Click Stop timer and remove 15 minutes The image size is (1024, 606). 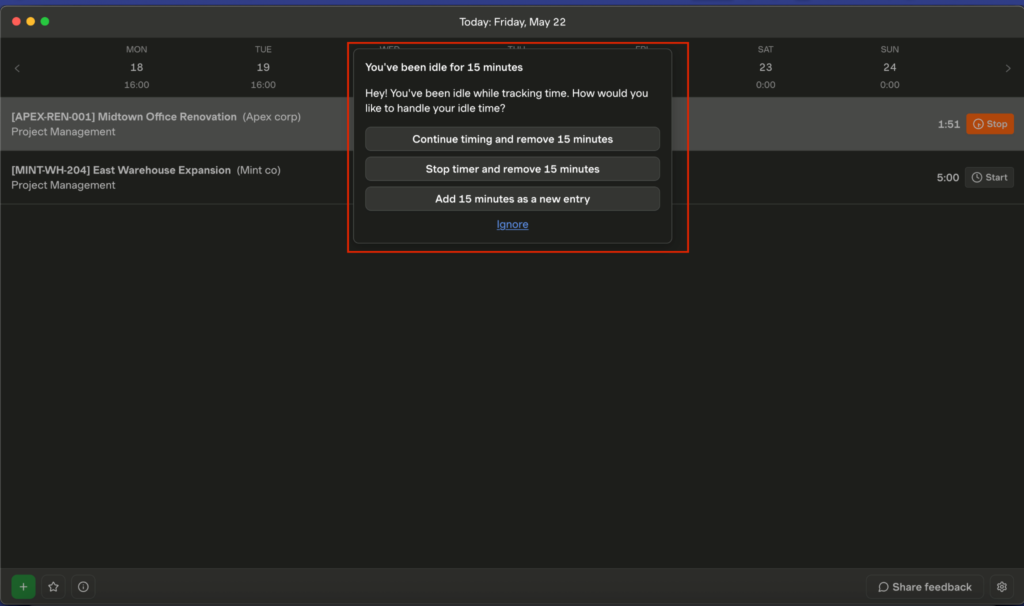point(512,169)
